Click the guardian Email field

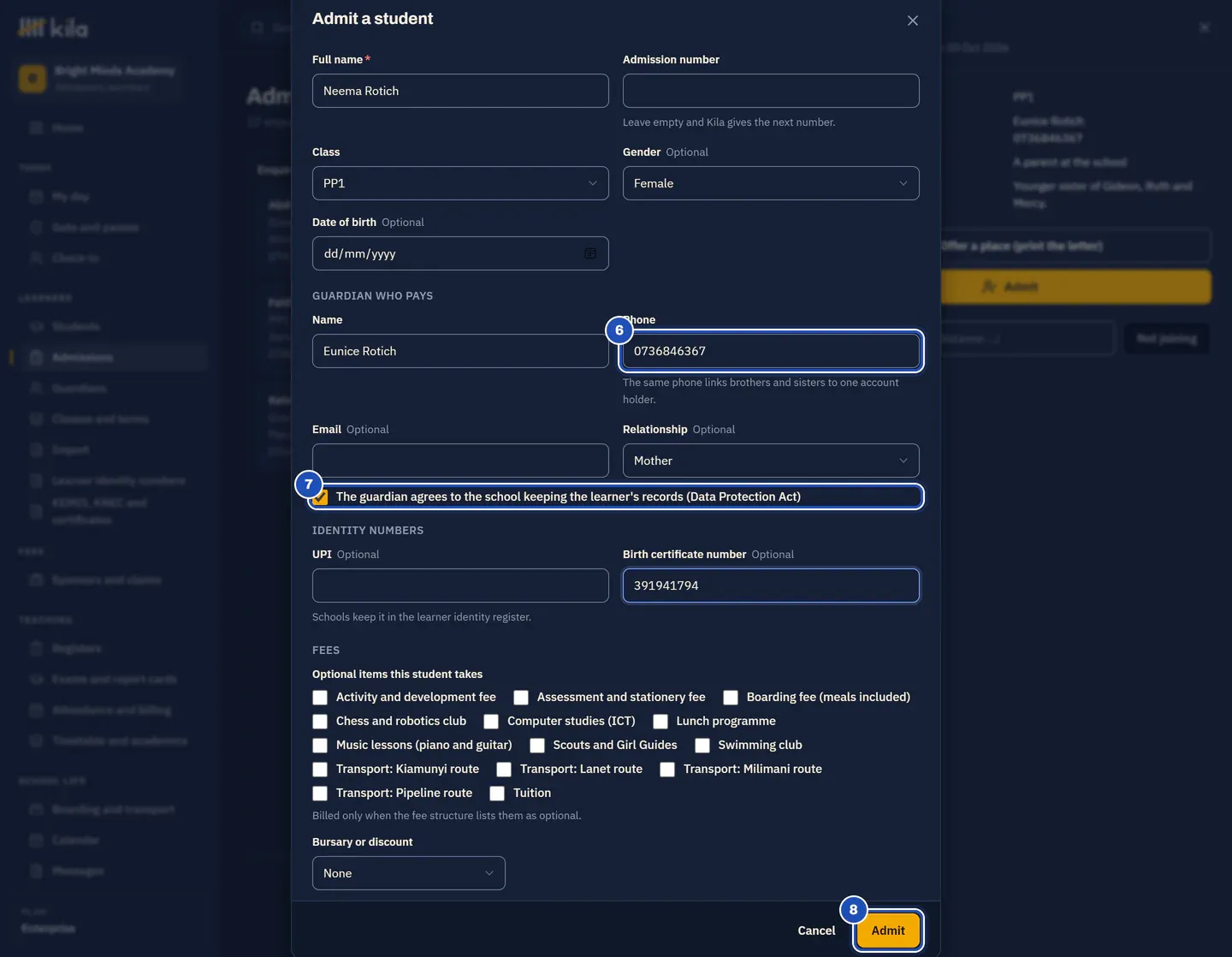tap(460, 461)
